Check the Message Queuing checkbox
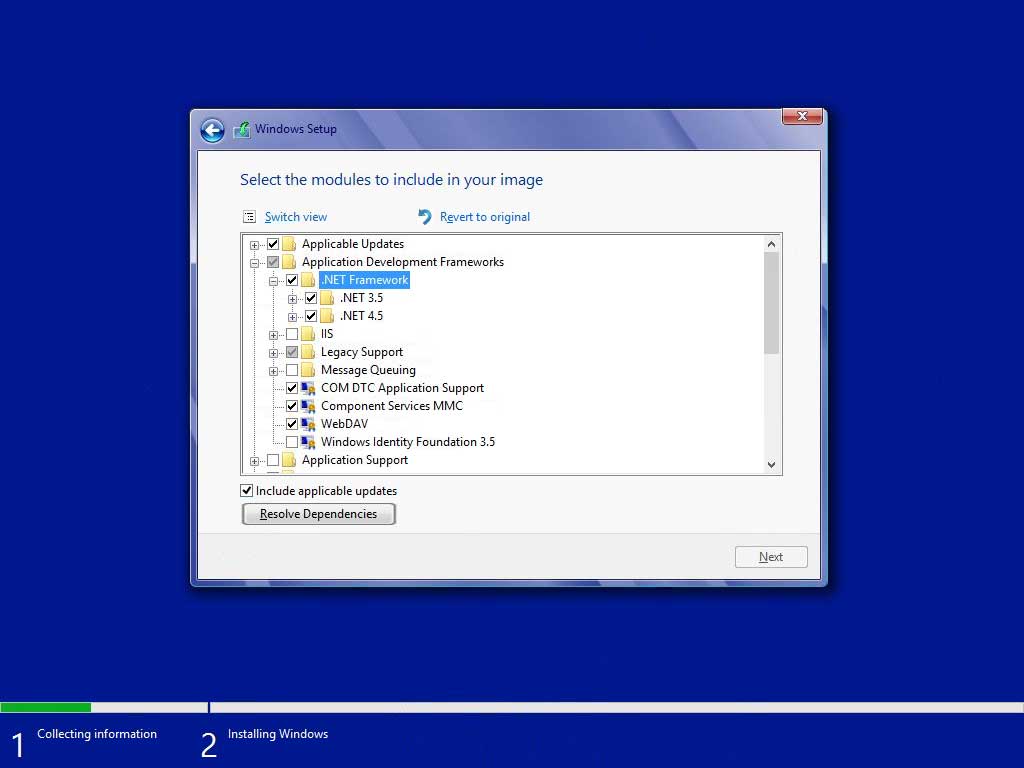This screenshot has height=768, width=1024. pos(292,370)
